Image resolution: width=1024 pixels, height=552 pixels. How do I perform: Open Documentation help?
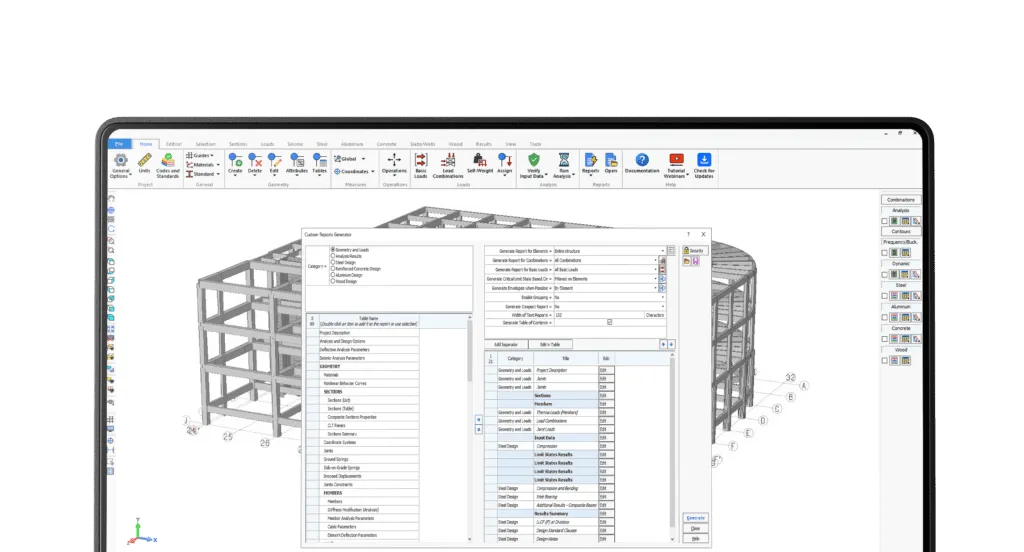coord(642,163)
